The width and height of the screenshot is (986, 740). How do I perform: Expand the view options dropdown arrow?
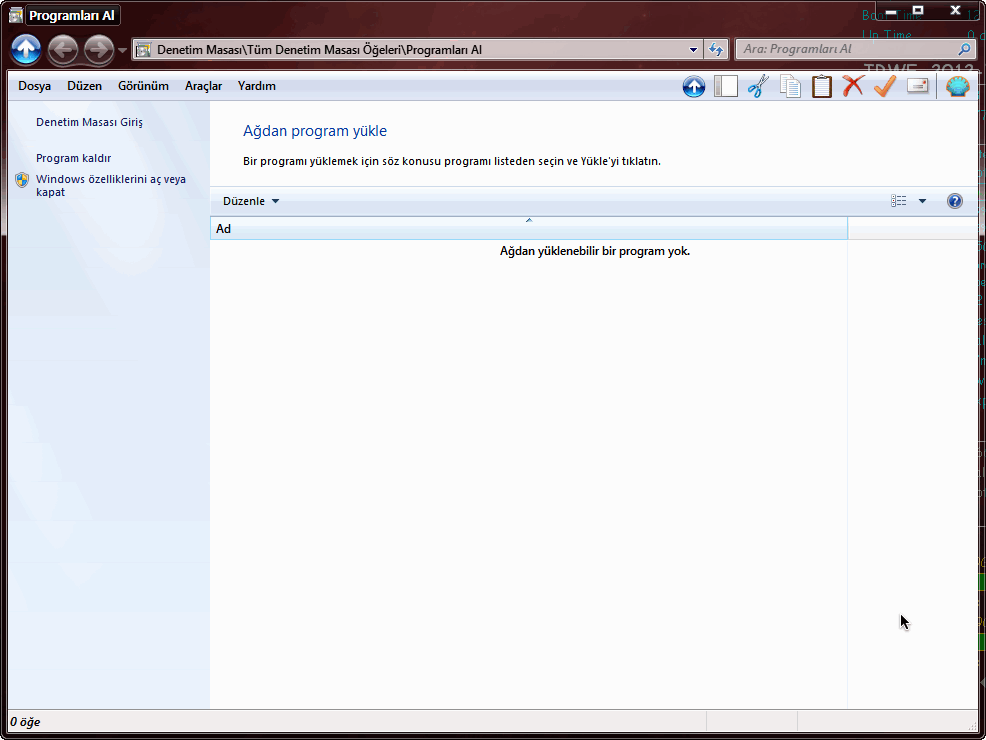click(922, 201)
